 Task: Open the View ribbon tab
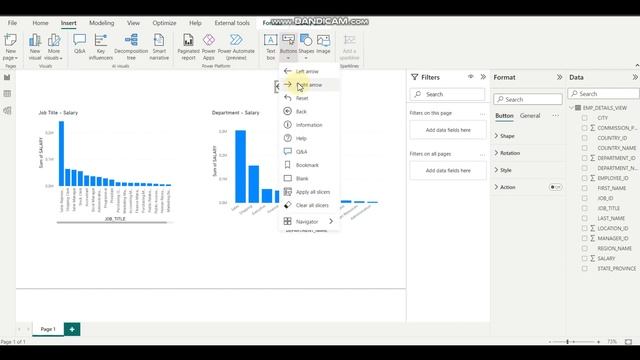pyautogui.click(x=133, y=23)
